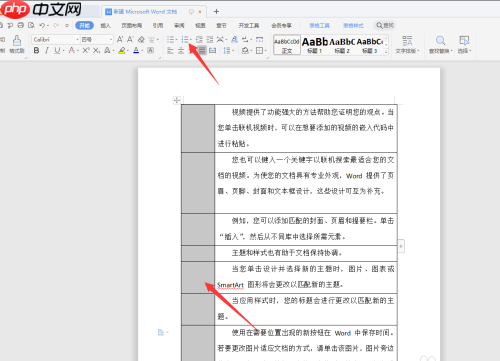Apply 标题 1 heading style
This screenshot has height=361, width=500.
coord(315,45)
